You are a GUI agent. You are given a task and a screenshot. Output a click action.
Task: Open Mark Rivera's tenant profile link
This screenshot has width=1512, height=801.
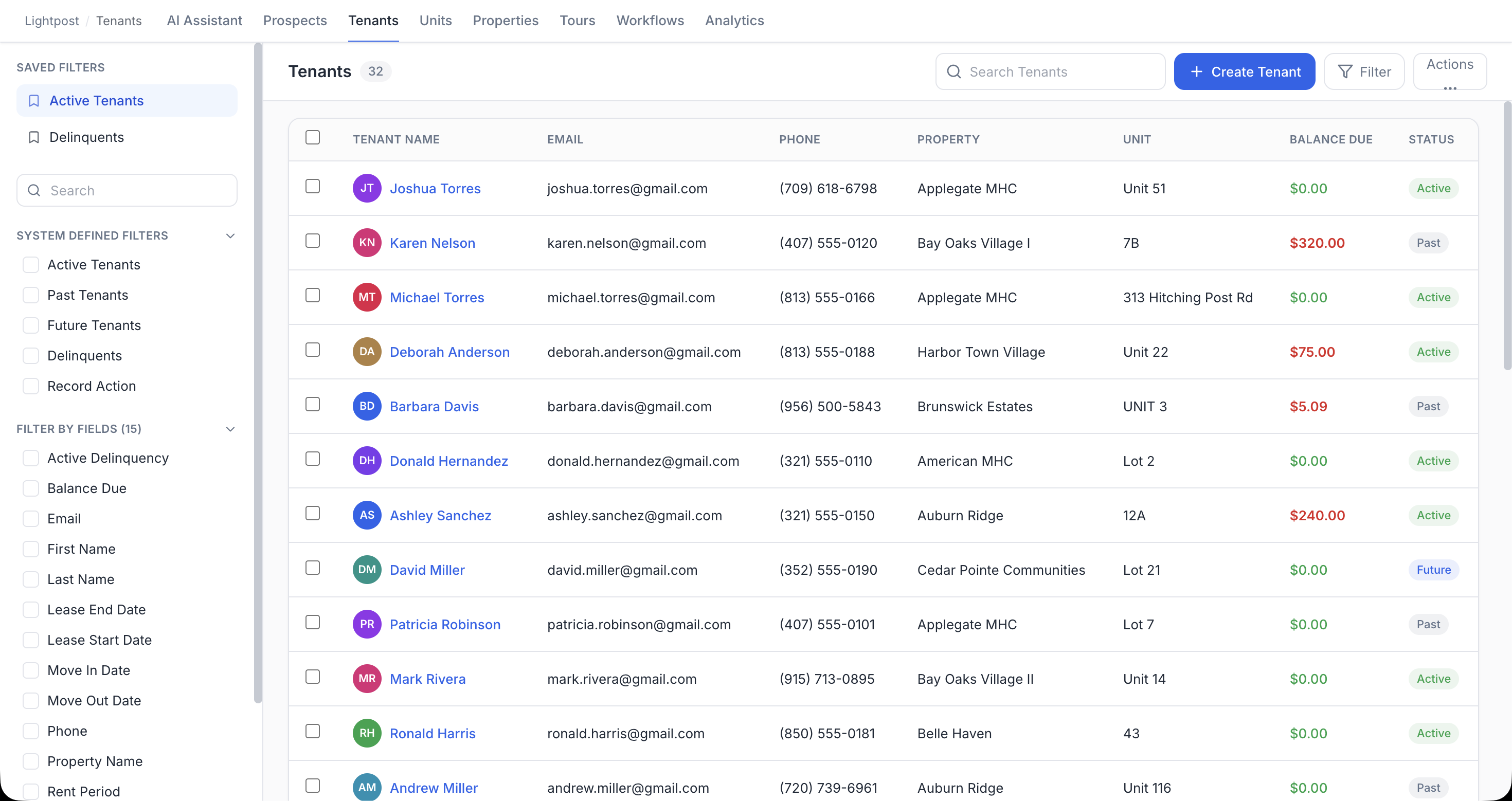click(427, 679)
